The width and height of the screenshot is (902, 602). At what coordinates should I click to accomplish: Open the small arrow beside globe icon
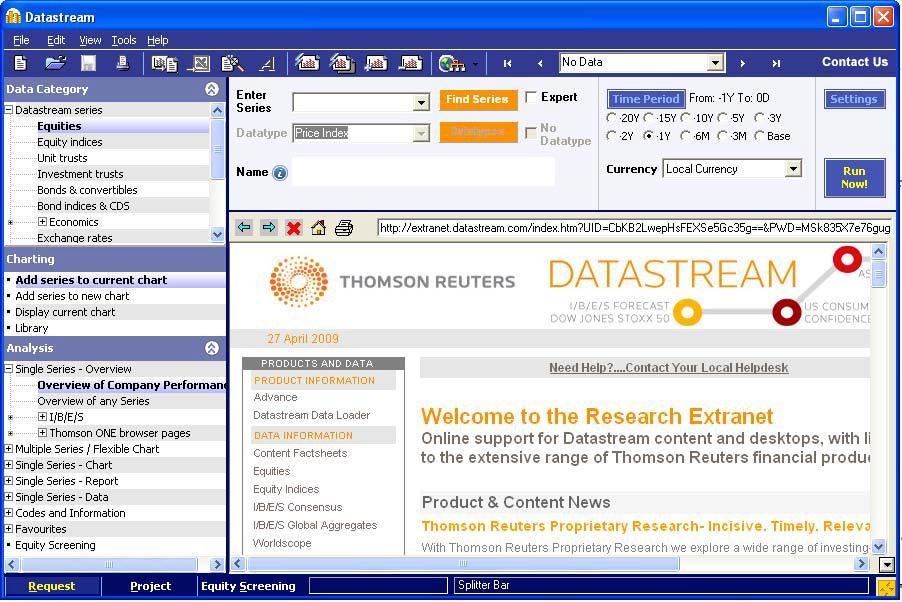tap(475, 64)
